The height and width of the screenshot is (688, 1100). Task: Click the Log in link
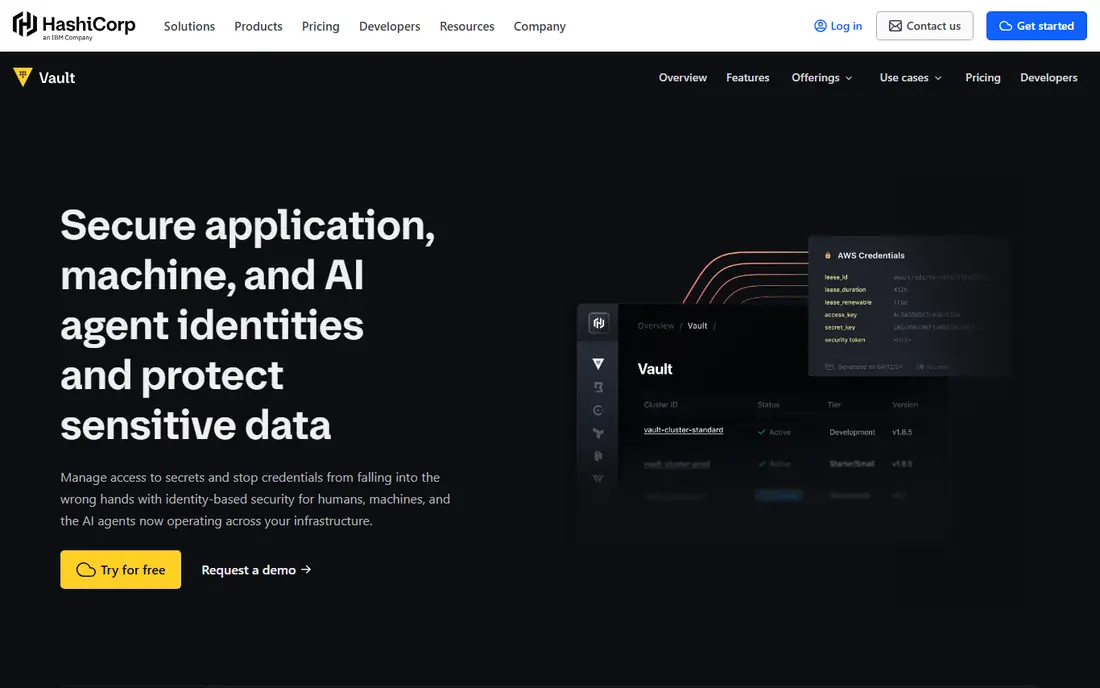[x=838, y=26]
